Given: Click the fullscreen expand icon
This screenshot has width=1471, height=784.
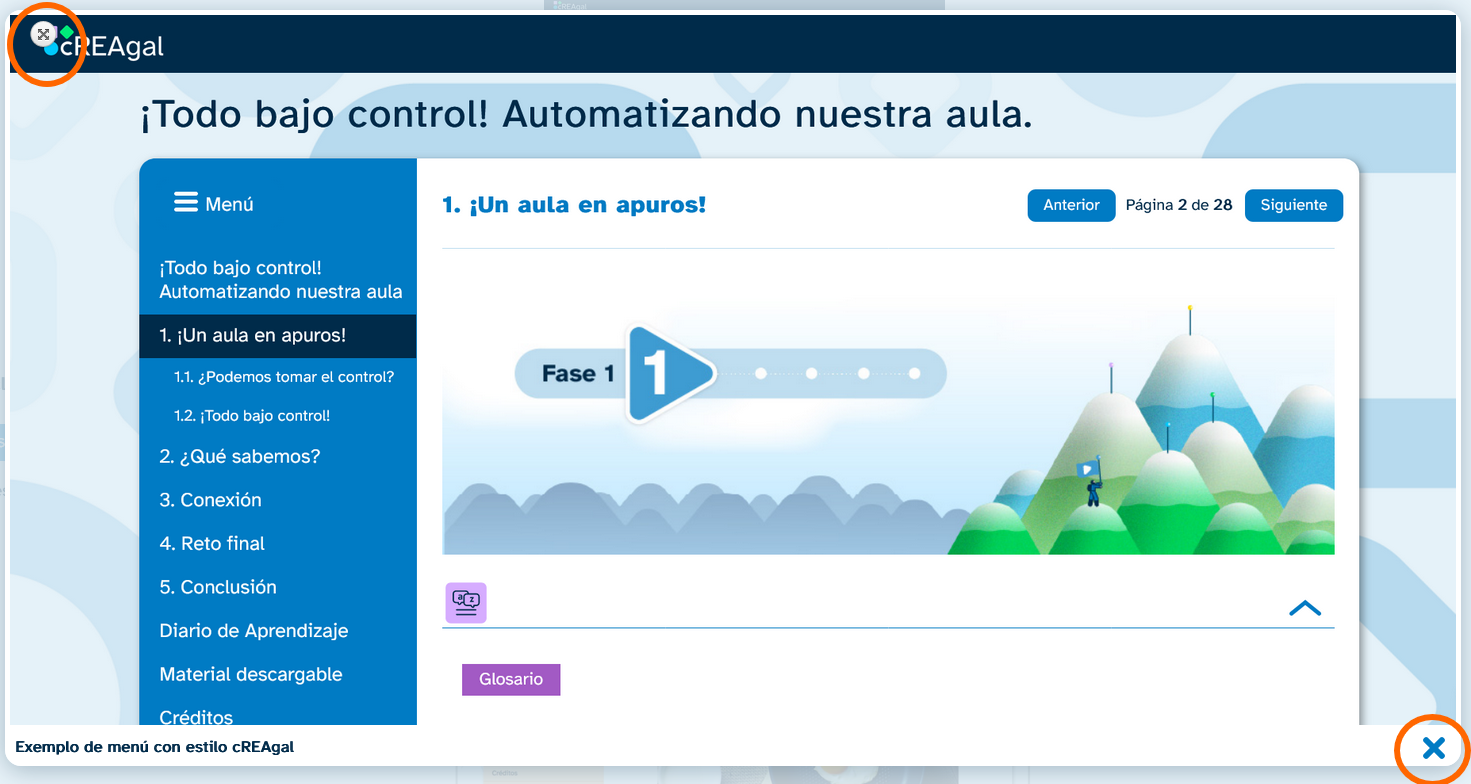Looking at the screenshot, I should (43, 35).
